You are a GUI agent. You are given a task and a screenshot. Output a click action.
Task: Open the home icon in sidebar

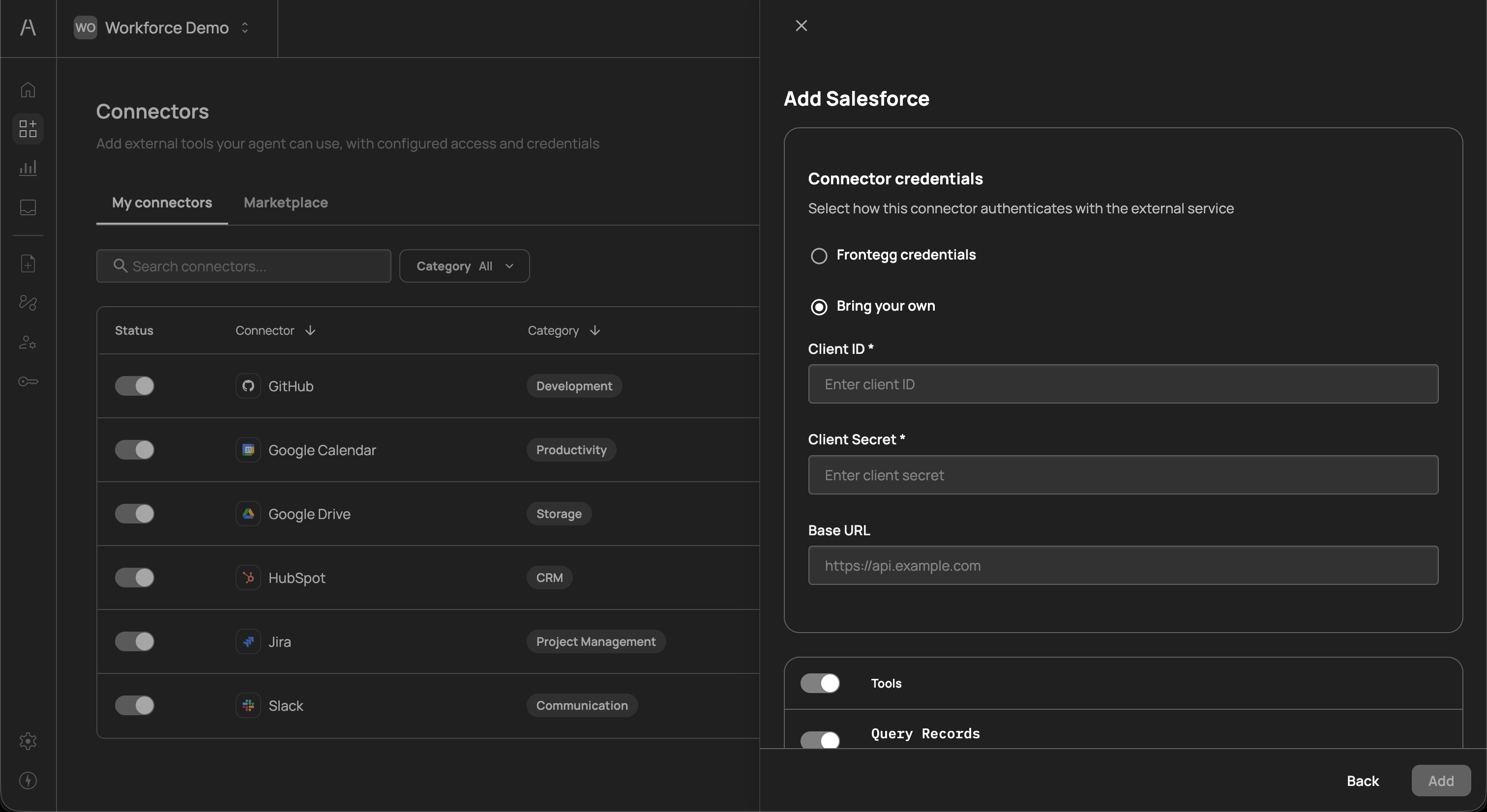pos(28,90)
